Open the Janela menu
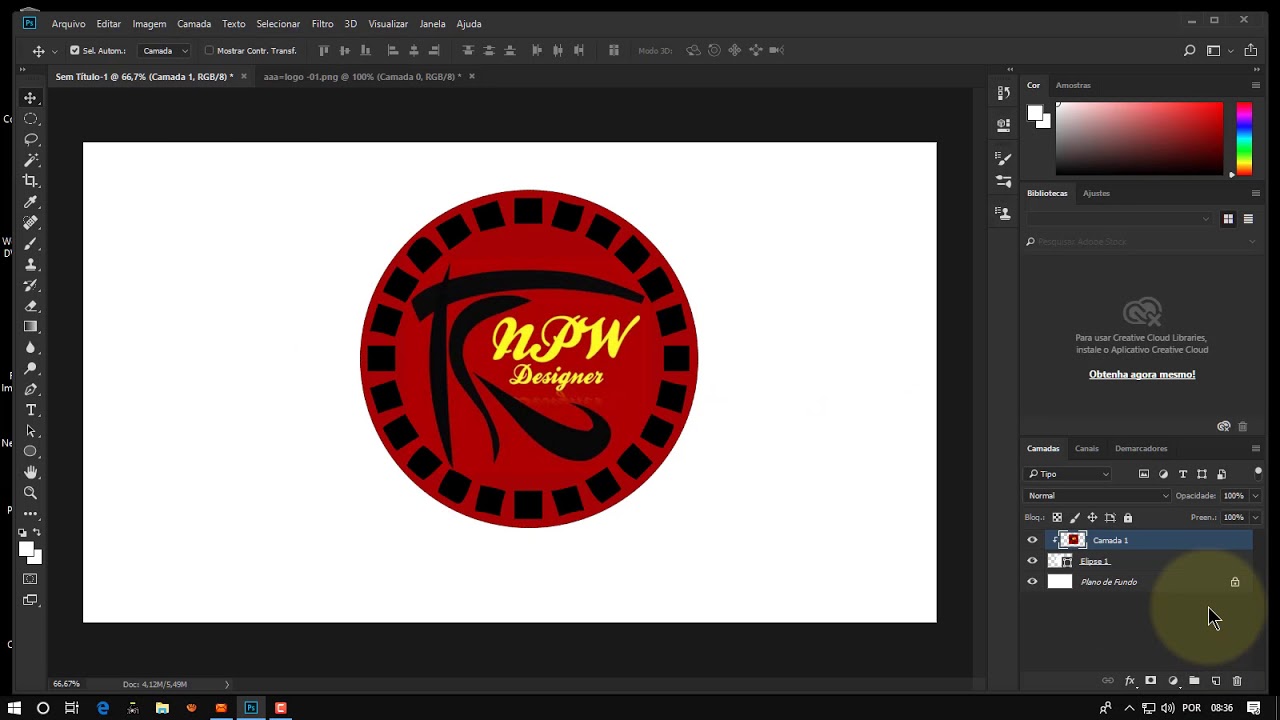The image size is (1280, 720). tap(432, 24)
